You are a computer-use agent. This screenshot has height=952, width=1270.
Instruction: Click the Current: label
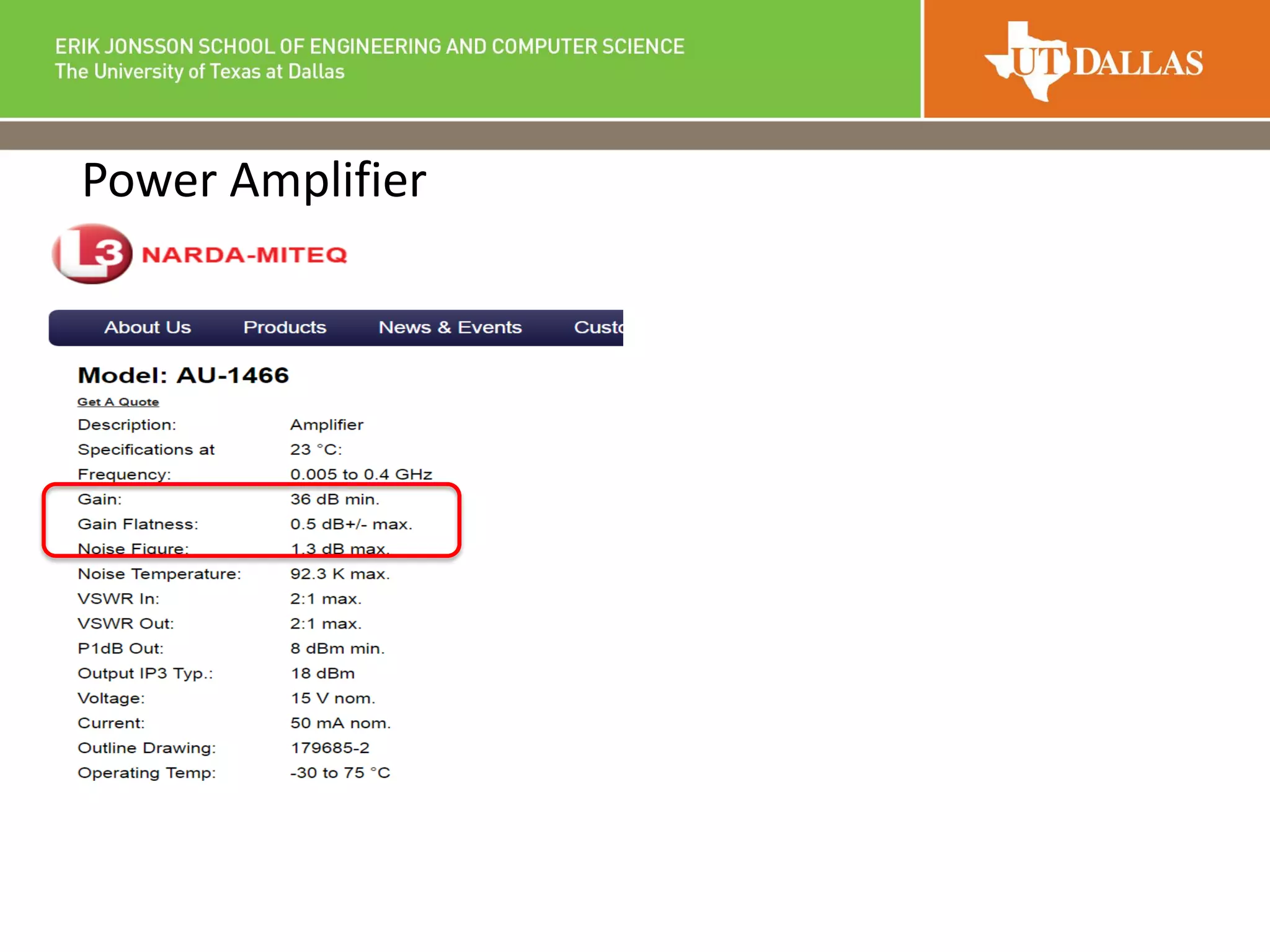tap(112, 723)
